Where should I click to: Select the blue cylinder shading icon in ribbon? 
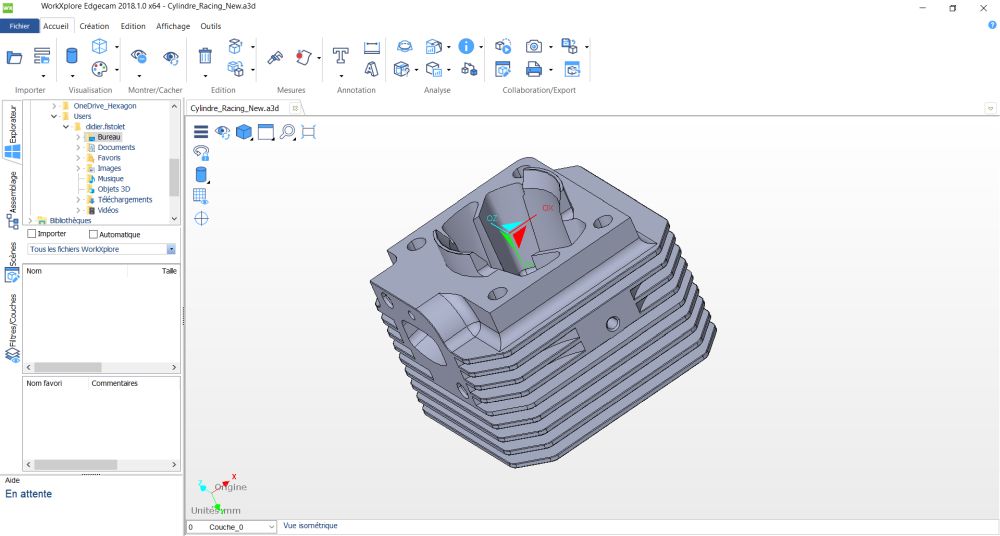72,56
